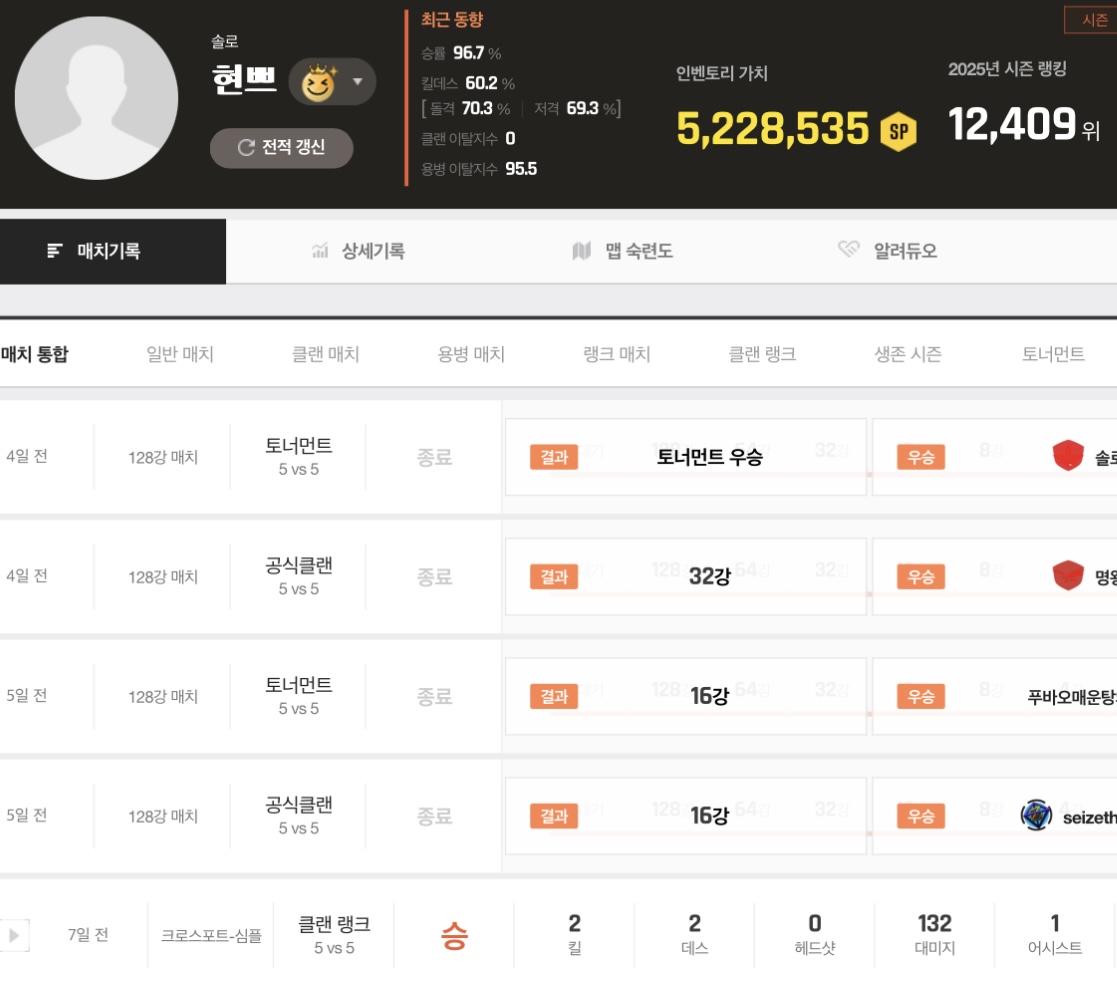Image resolution: width=1117 pixels, height=989 pixels.
Task: Click the 결과 badge for 토너먼트 우승
Action: point(554,458)
